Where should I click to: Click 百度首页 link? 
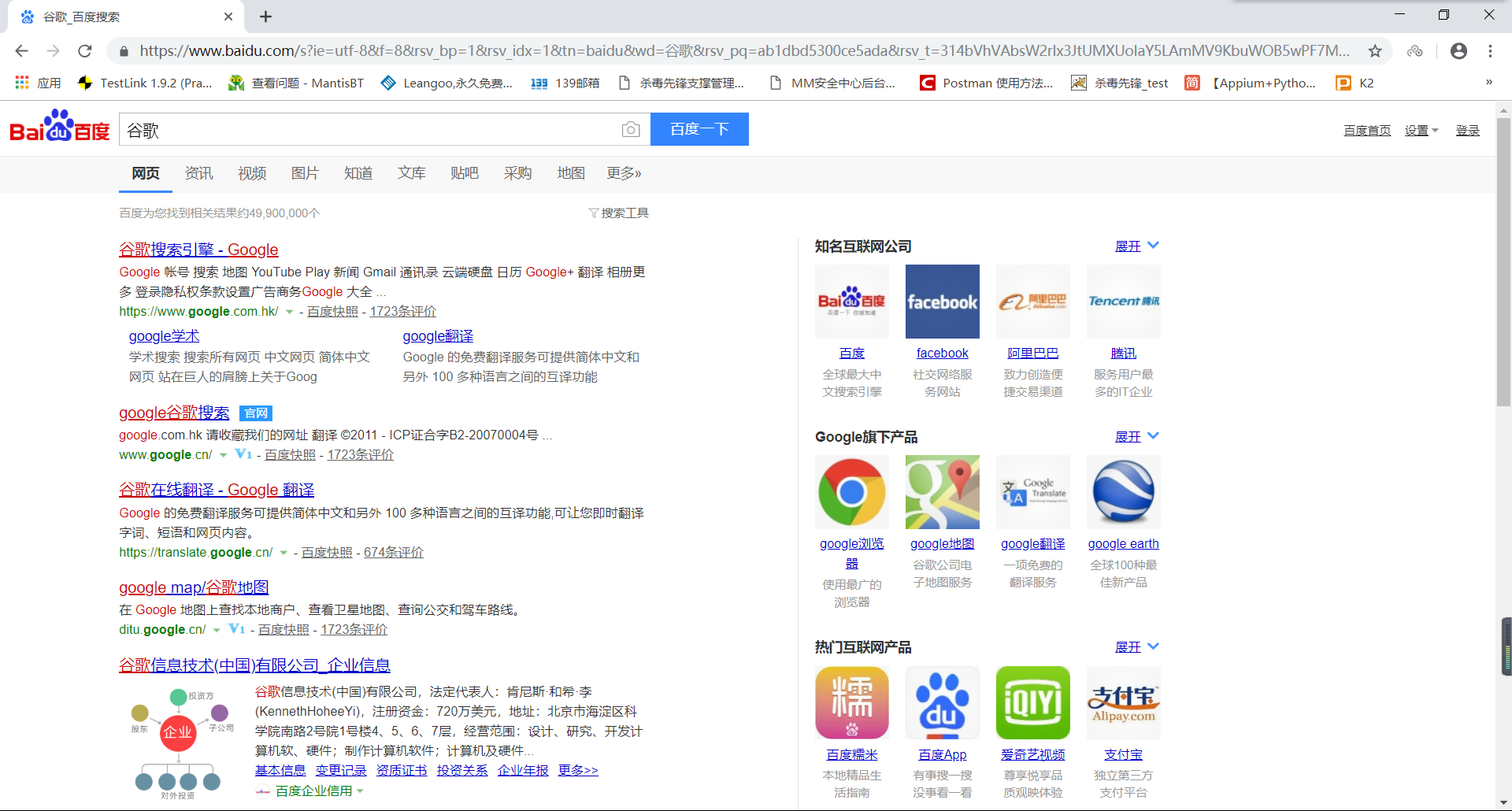click(1367, 131)
